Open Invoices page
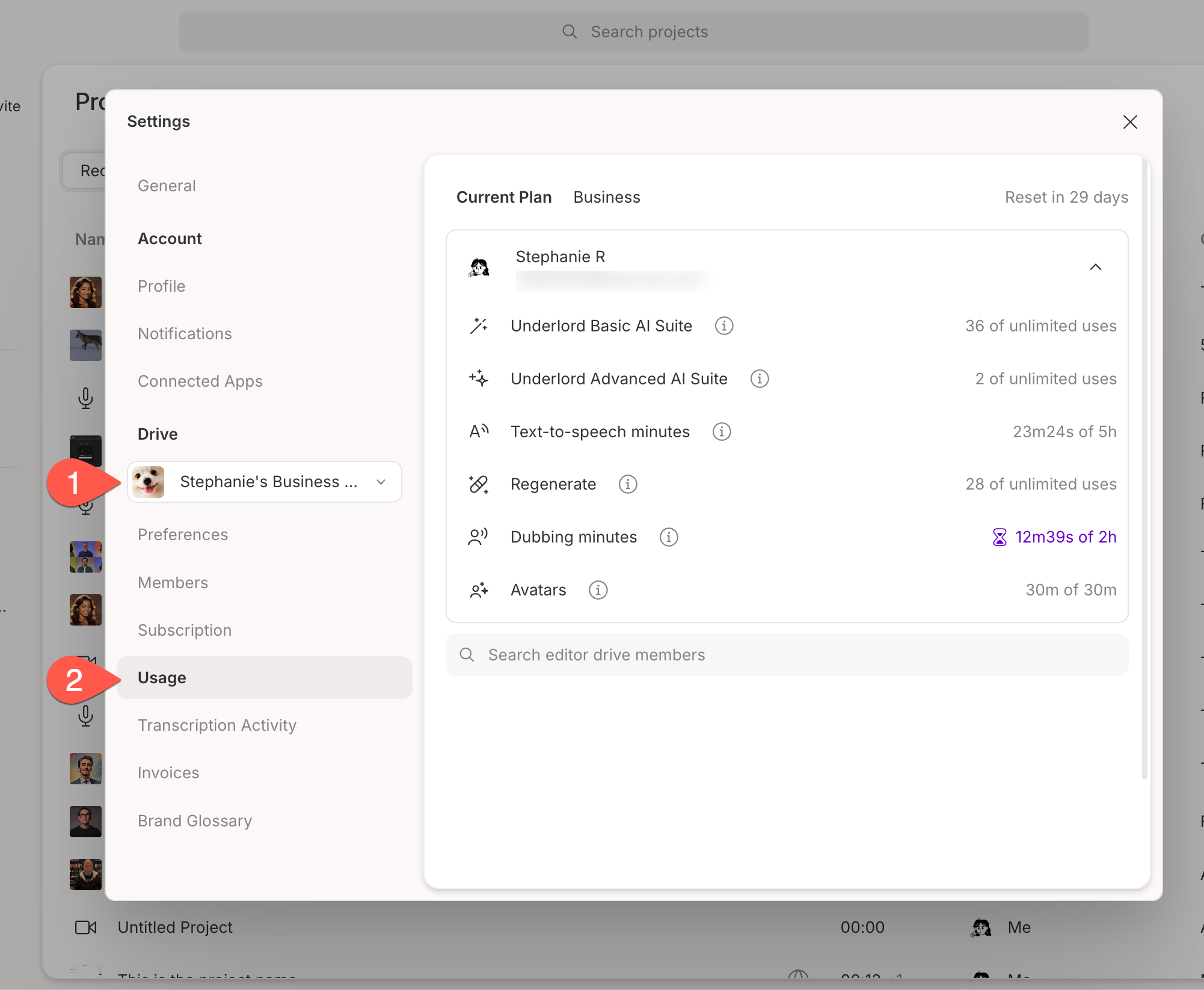Screen dimensions: 1204x990 pyautogui.click(x=168, y=773)
